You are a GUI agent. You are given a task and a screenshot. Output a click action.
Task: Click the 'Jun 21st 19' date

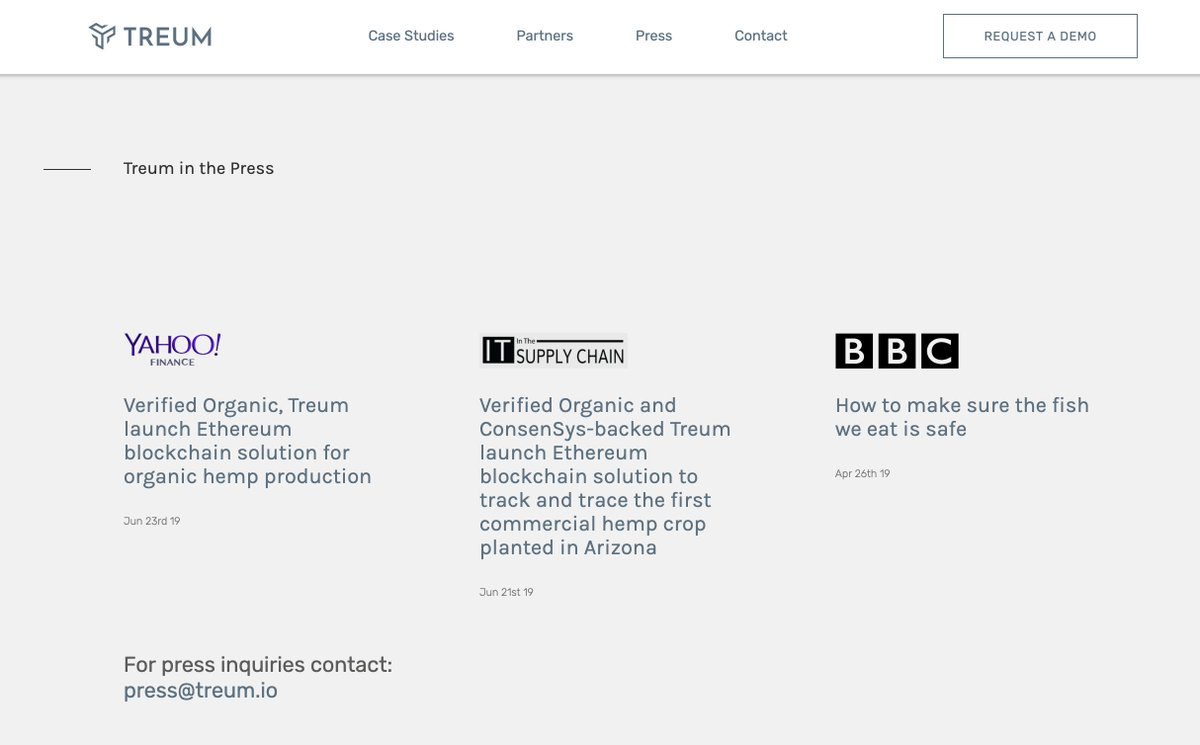tap(506, 592)
